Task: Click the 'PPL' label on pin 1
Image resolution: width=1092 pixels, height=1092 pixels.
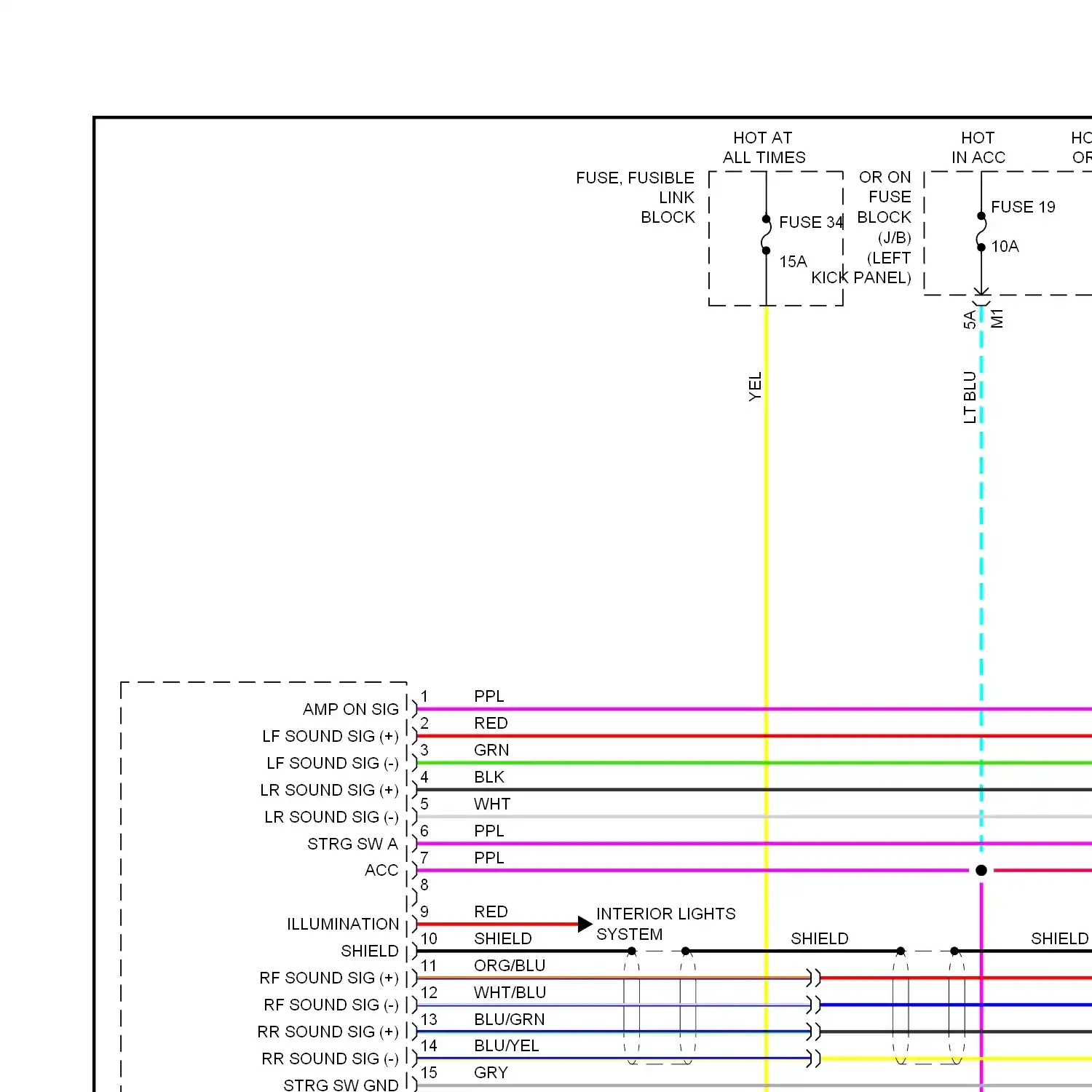Action: [x=489, y=696]
